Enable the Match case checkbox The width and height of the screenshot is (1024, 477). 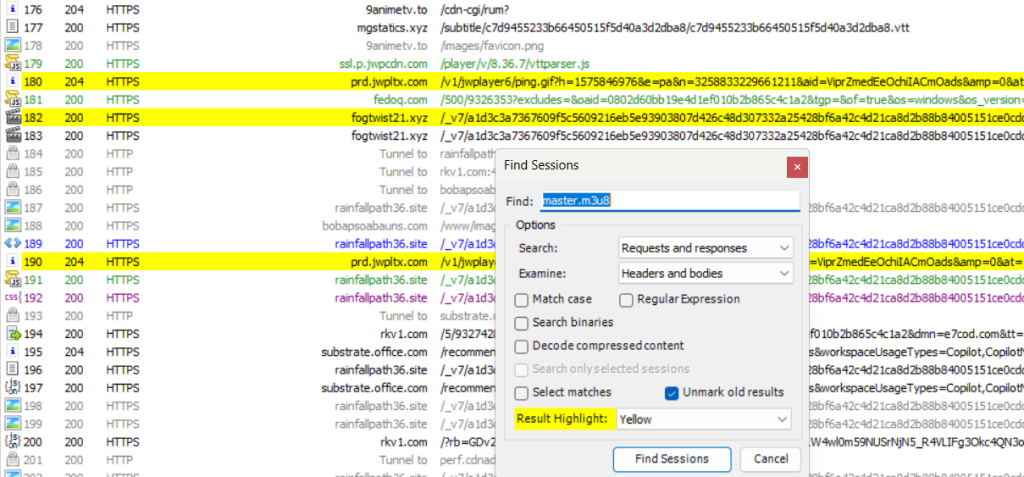coord(522,299)
